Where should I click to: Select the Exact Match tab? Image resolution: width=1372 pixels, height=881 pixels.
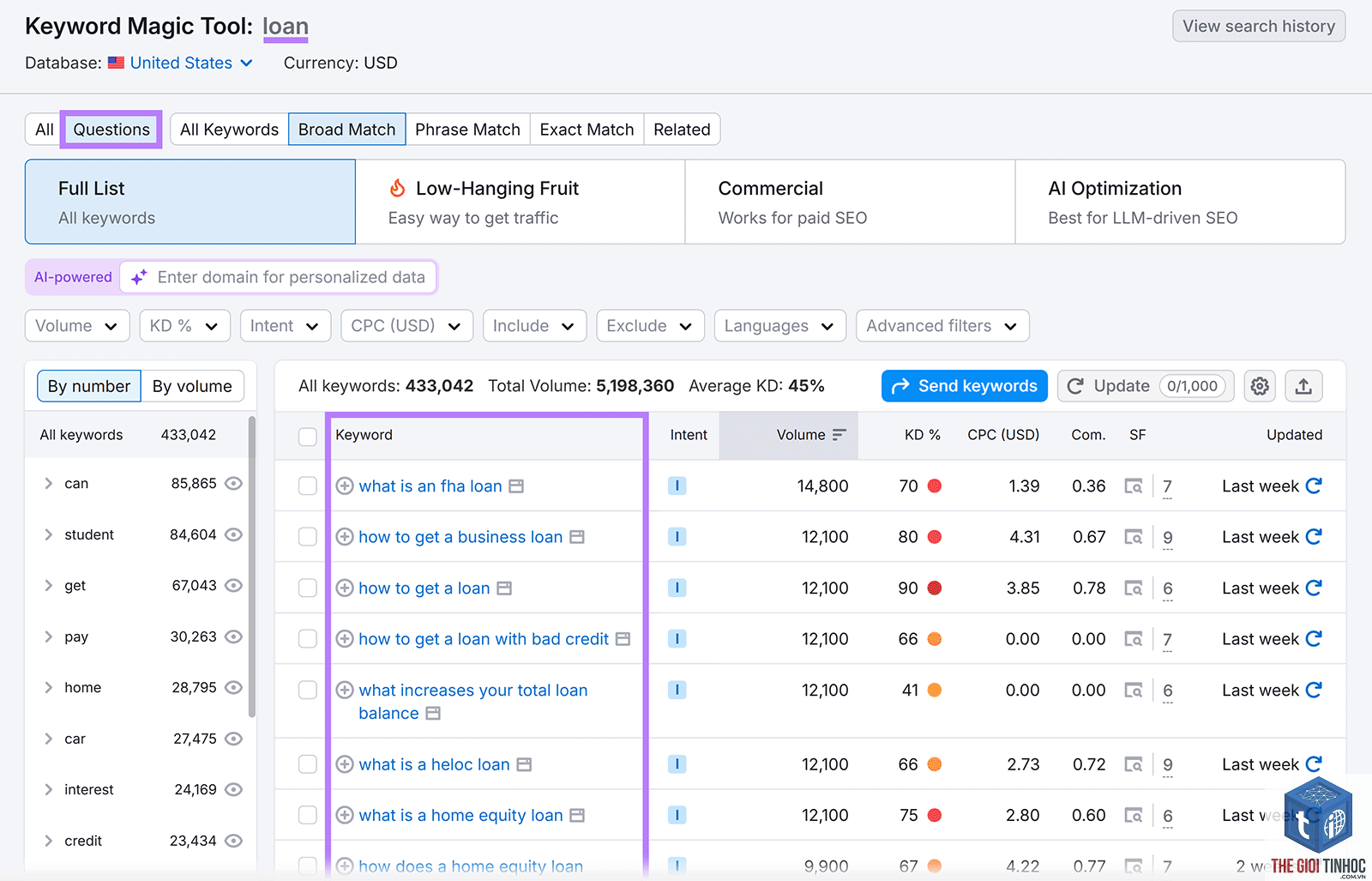tap(587, 130)
